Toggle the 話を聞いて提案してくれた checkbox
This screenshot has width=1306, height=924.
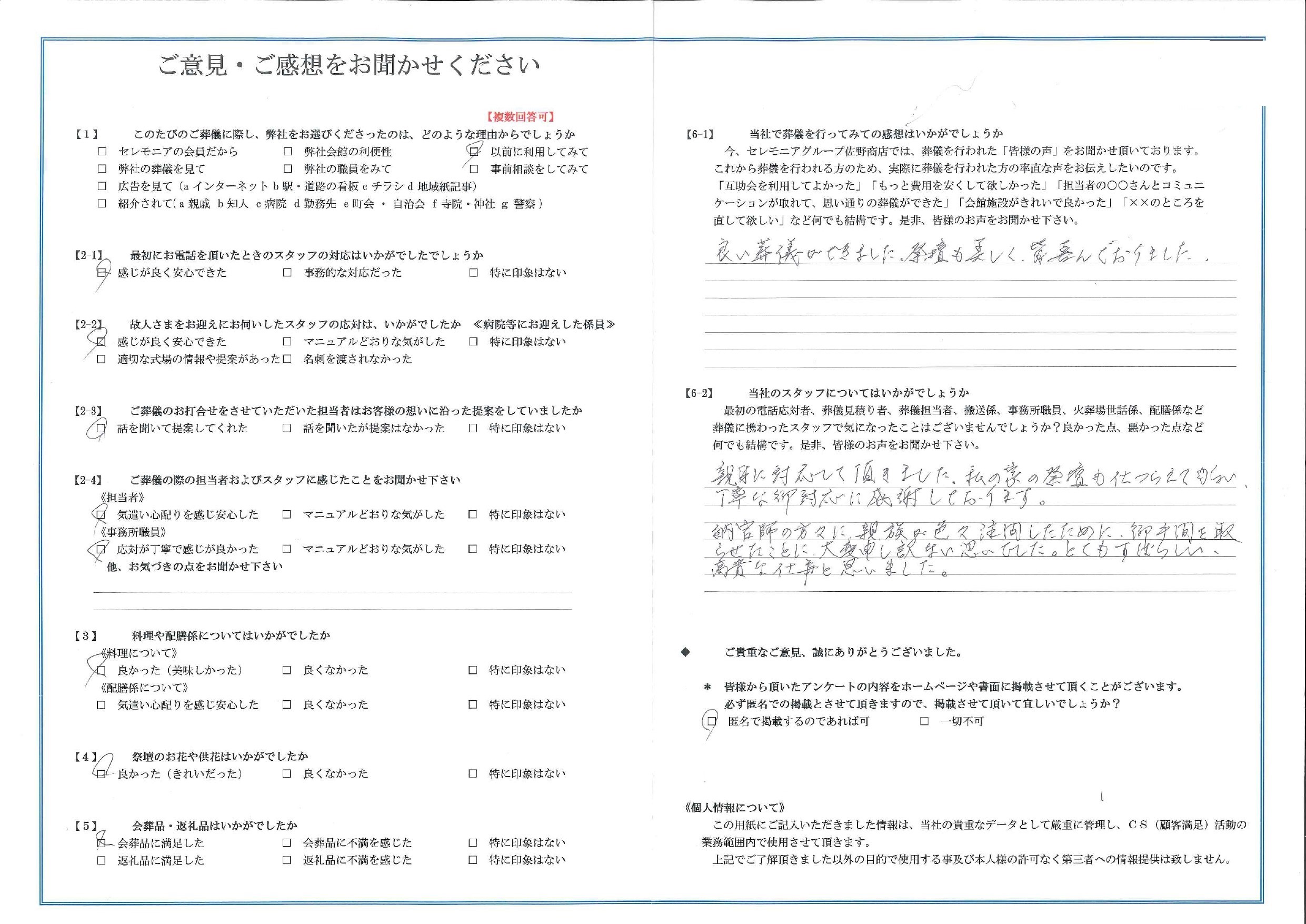tap(101, 428)
